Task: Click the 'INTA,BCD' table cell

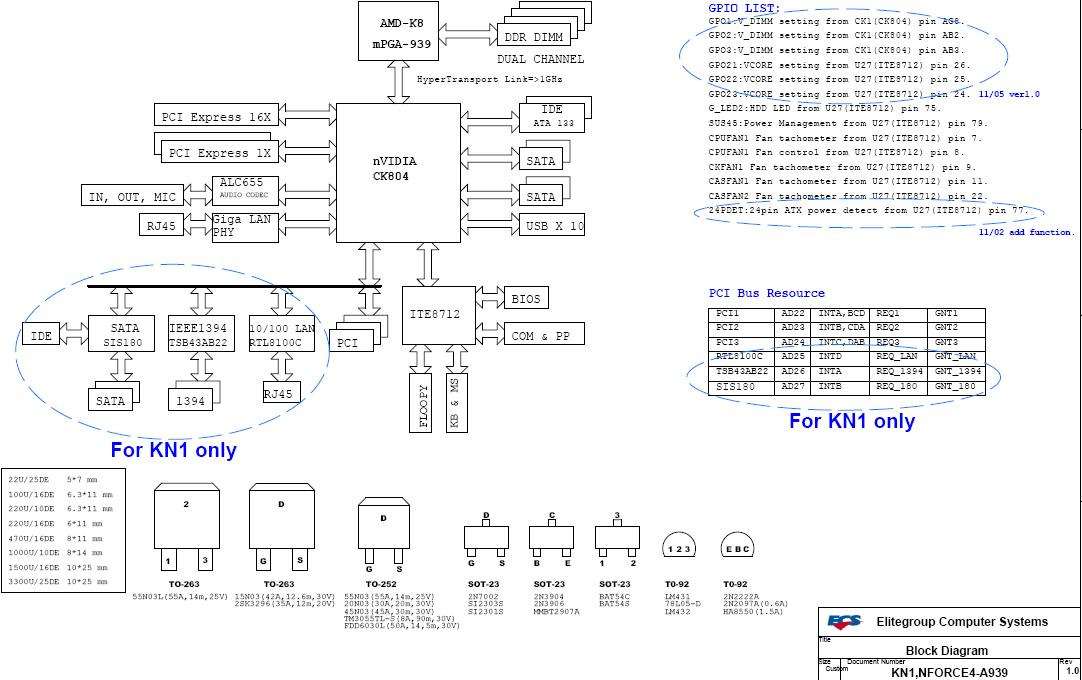Action: pos(841,313)
